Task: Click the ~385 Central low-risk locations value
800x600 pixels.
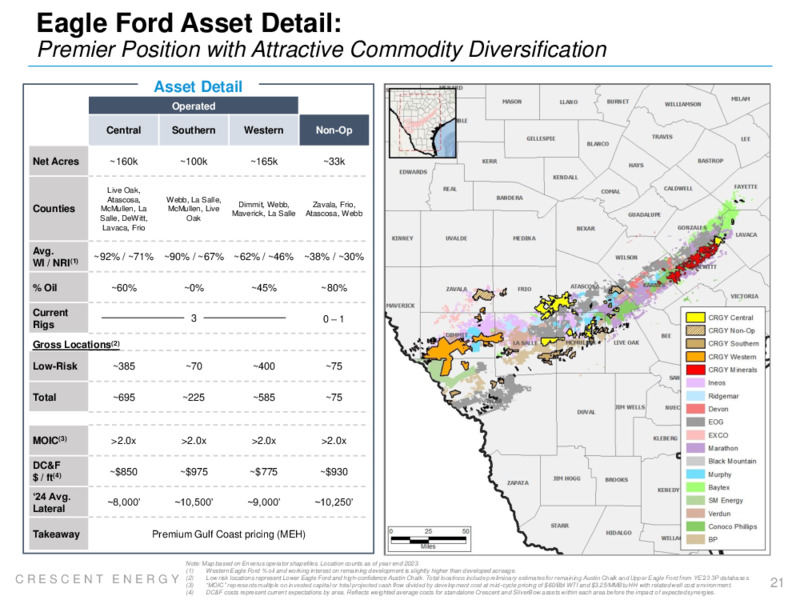Action: coord(123,366)
